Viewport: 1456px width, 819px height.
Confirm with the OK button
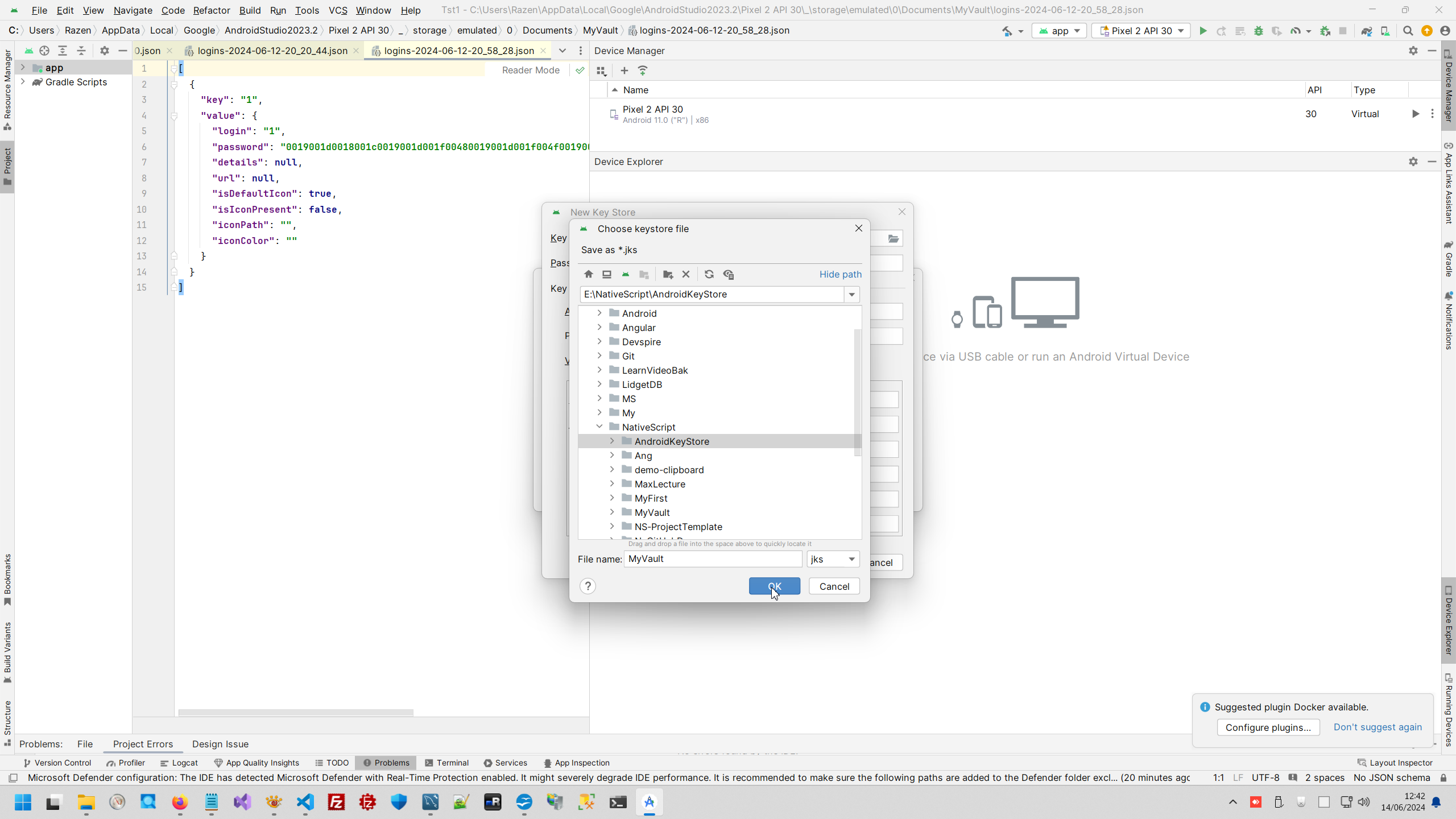(x=774, y=586)
